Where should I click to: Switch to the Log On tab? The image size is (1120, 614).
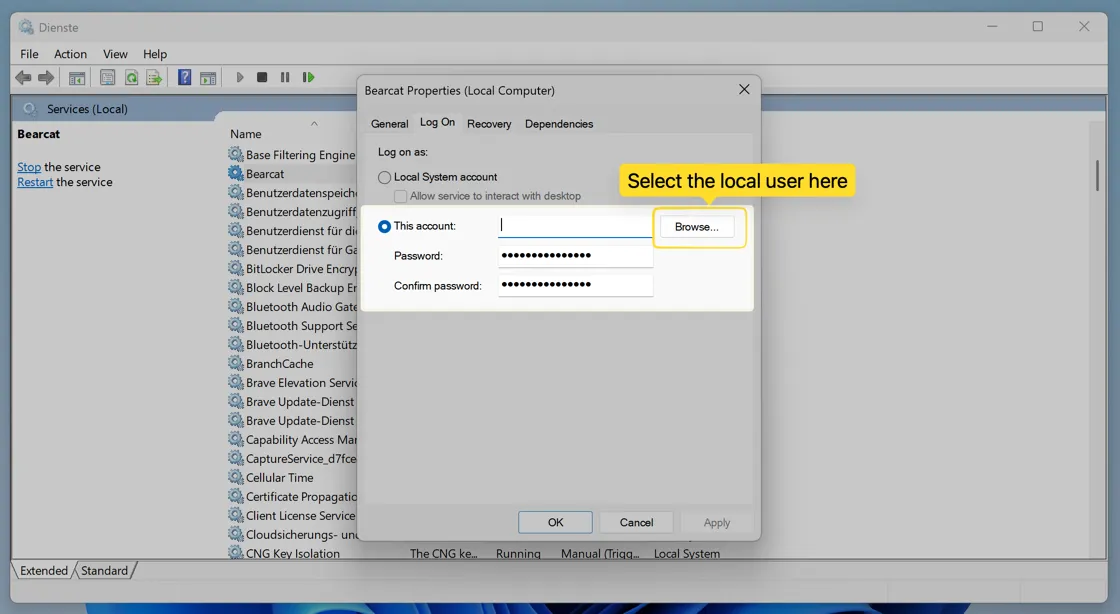pyautogui.click(x=437, y=122)
